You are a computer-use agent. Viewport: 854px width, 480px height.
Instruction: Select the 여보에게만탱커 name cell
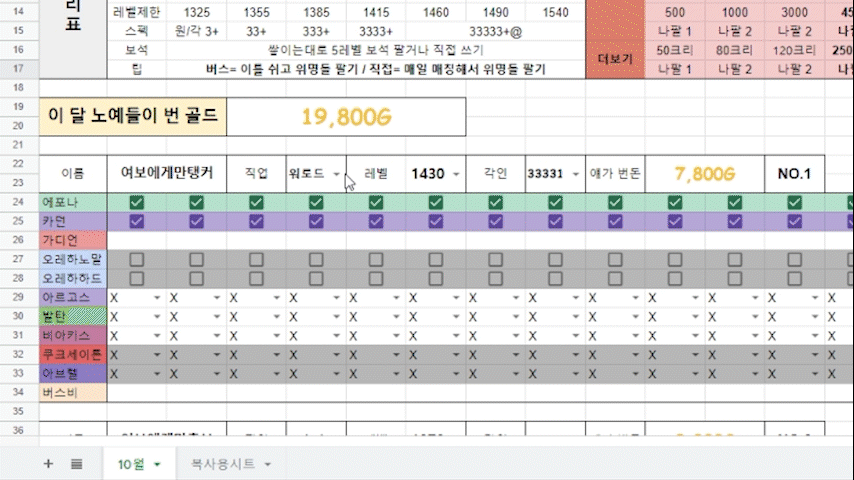tap(167, 173)
